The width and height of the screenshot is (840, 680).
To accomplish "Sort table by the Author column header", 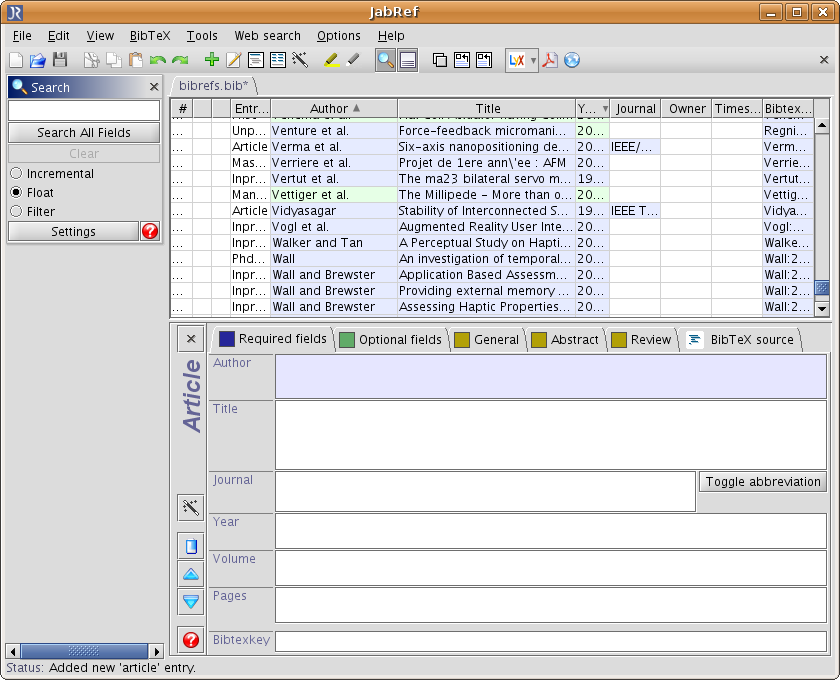I will [329, 108].
